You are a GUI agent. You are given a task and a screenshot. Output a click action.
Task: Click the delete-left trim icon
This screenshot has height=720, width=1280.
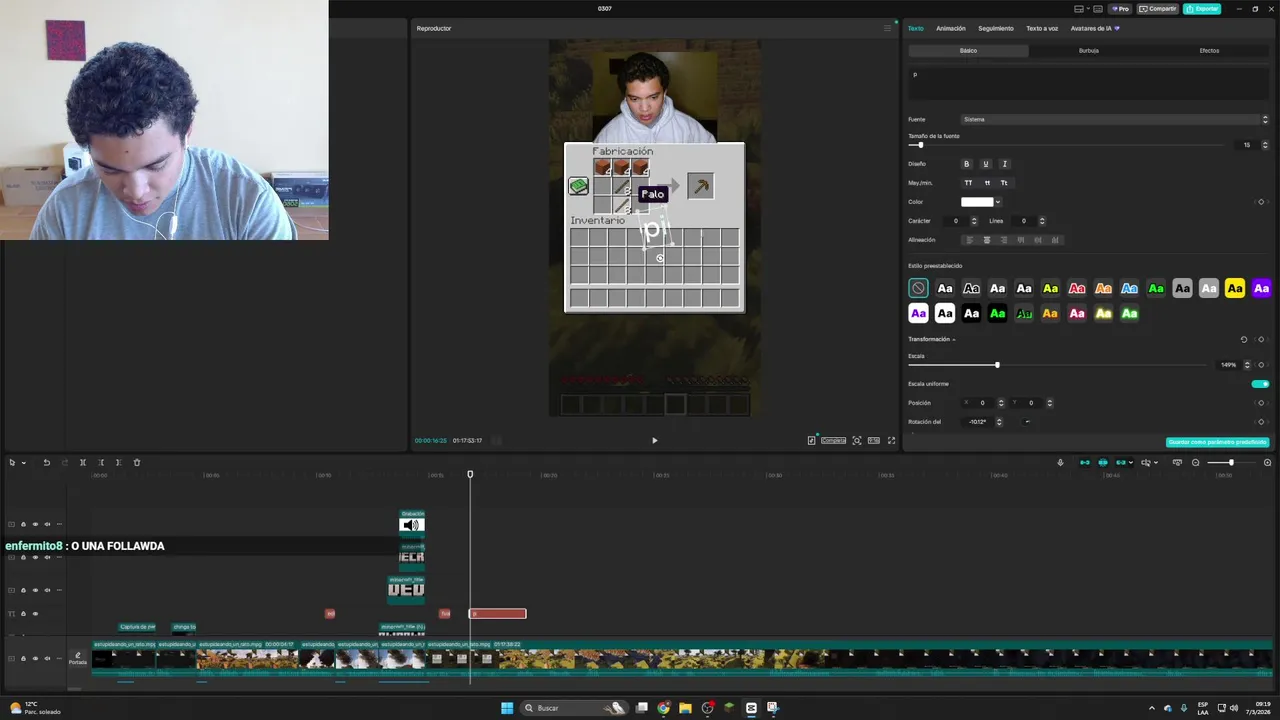101,462
